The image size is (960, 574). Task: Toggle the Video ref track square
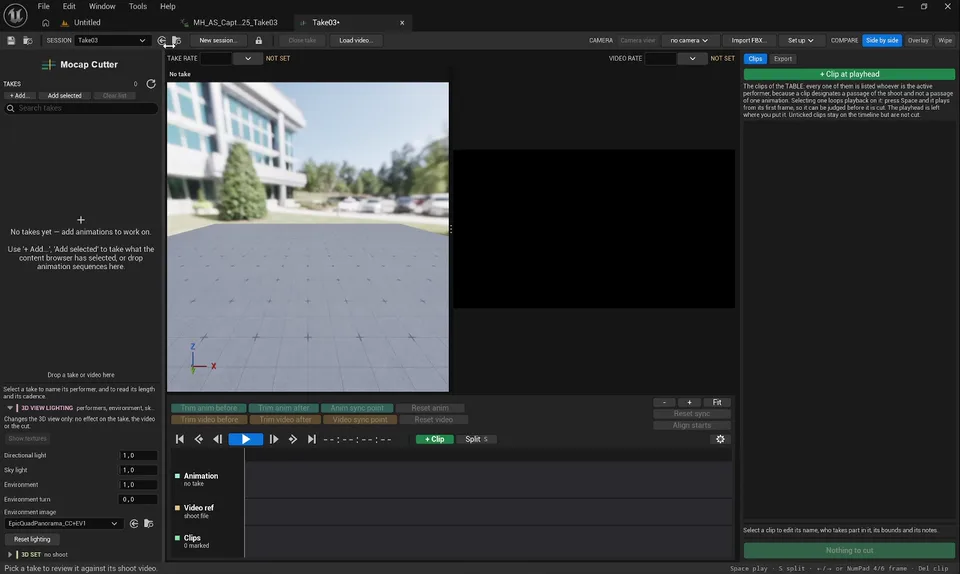coord(178,507)
